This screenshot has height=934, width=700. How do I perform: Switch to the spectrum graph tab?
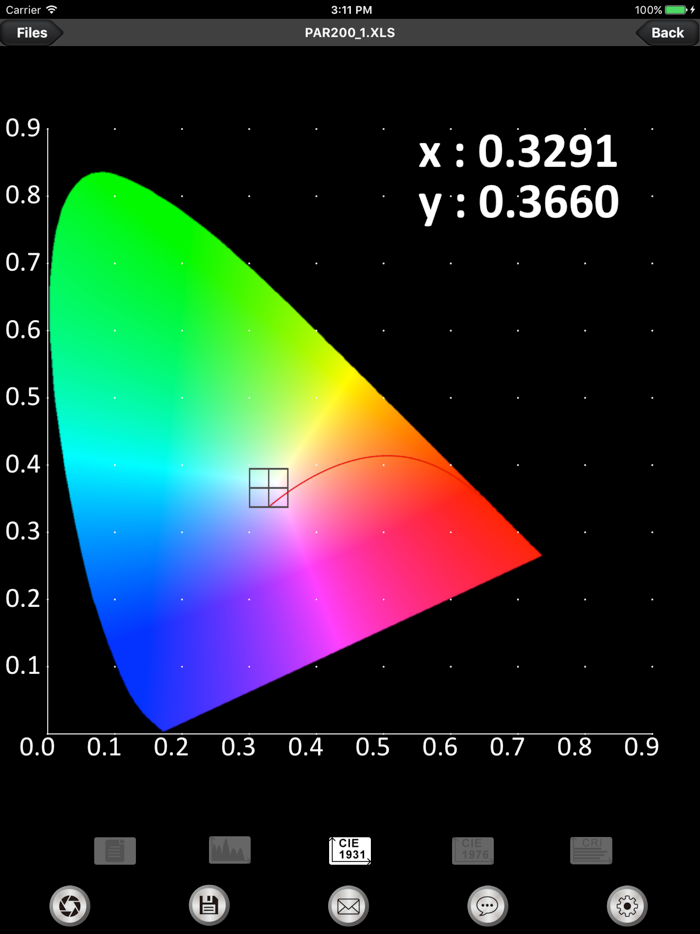click(230, 850)
